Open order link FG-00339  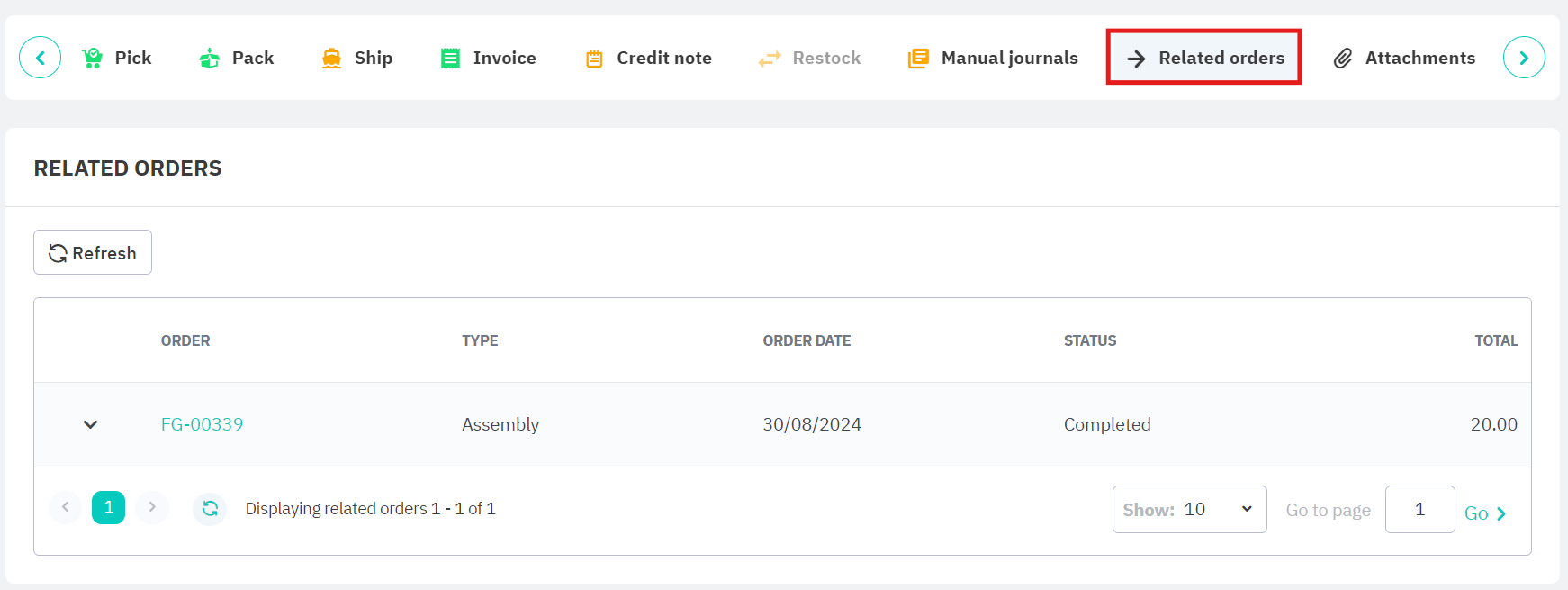pos(202,424)
